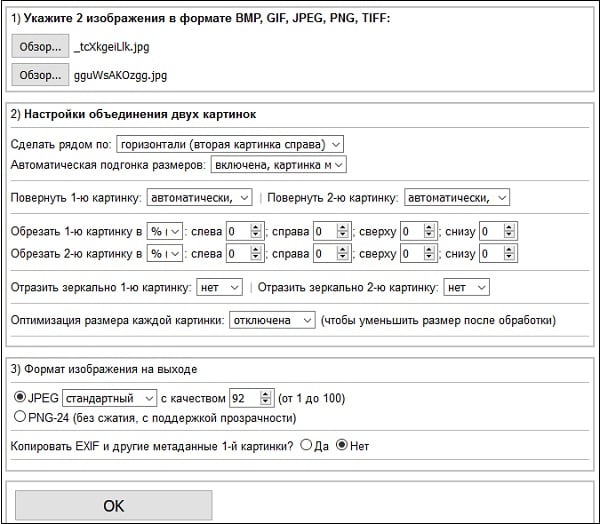The height and width of the screenshot is (524, 600).
Task: Open the 1st picture crop units dropdown
Action: pos(166,231)
